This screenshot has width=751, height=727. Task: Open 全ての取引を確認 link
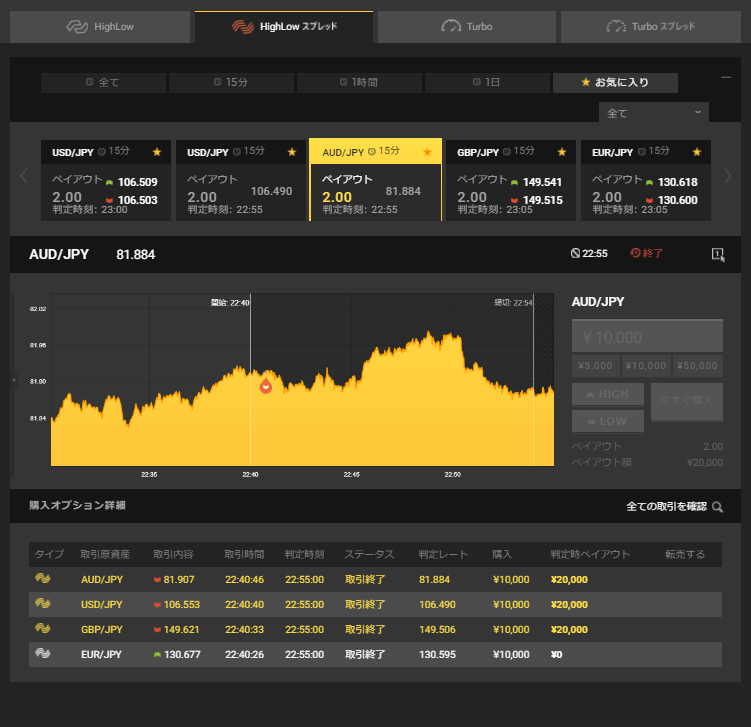coord(666,506)
